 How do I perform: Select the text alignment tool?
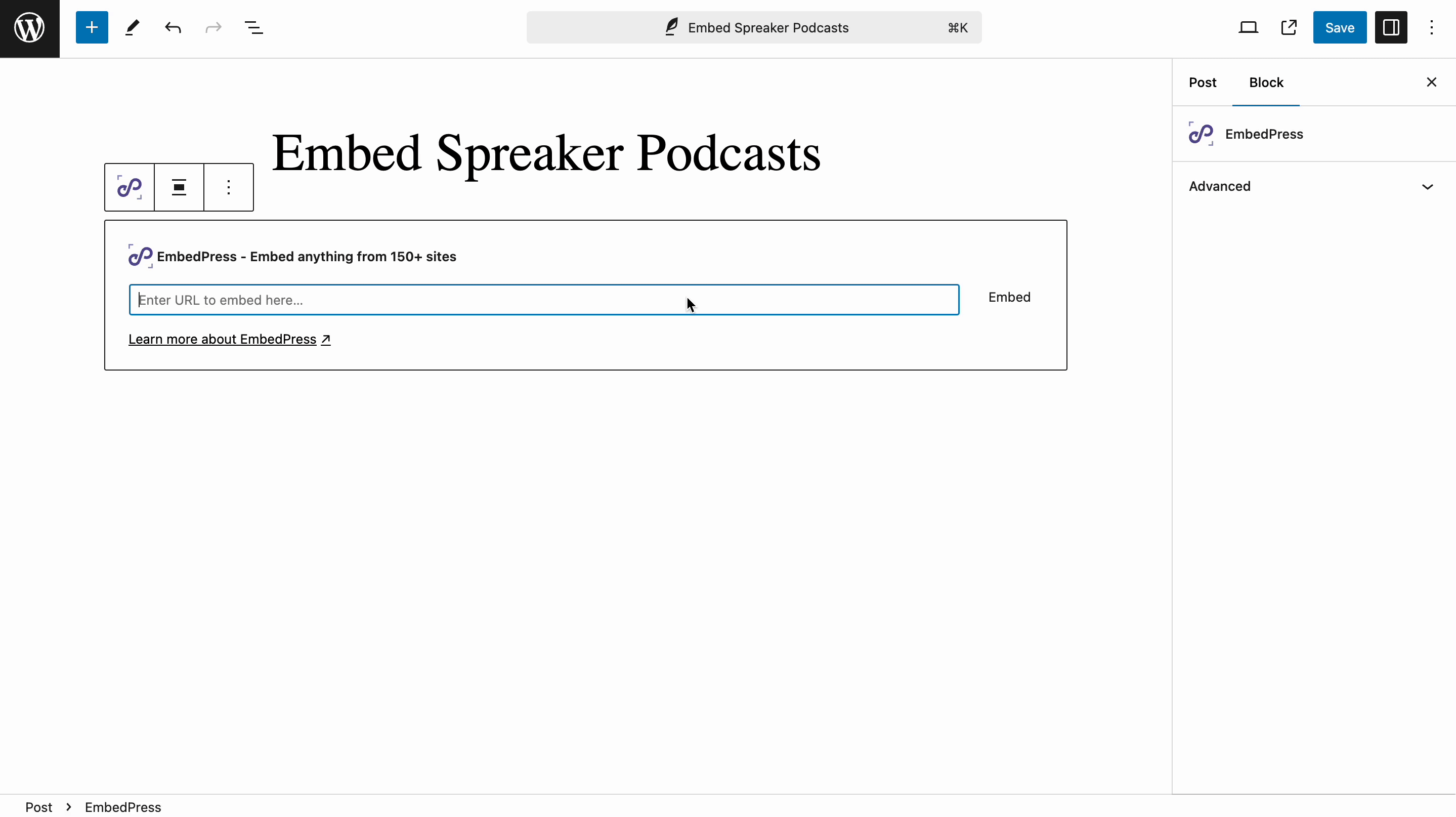coord(179,188)
